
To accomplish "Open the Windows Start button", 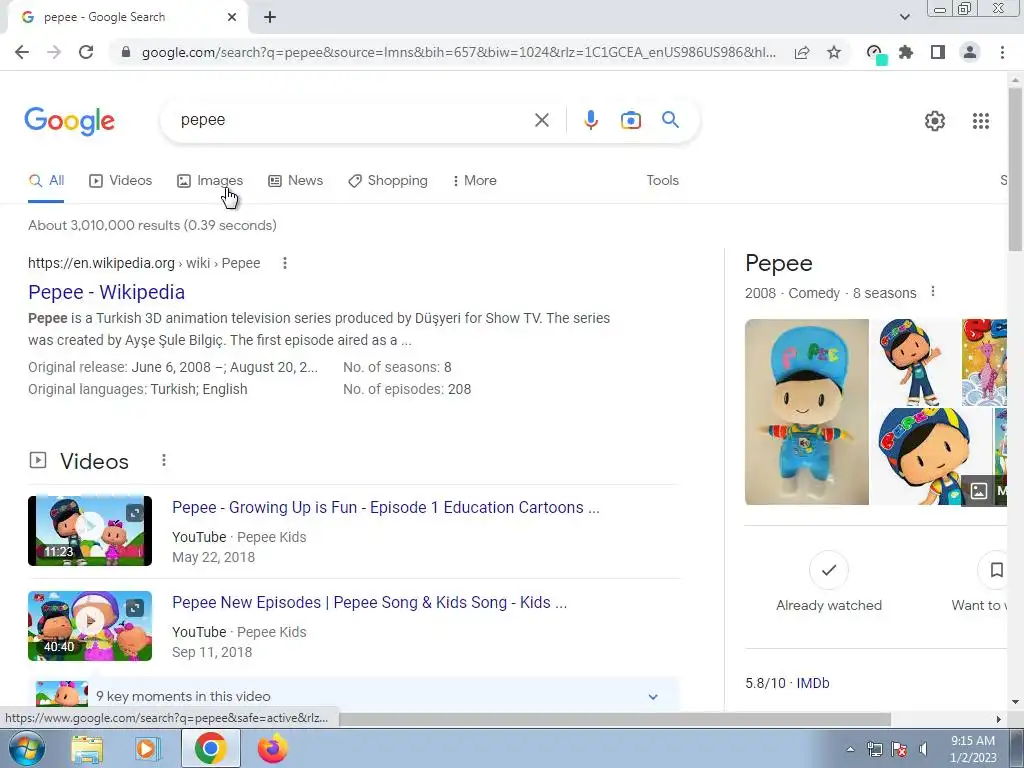I will 26,748.
